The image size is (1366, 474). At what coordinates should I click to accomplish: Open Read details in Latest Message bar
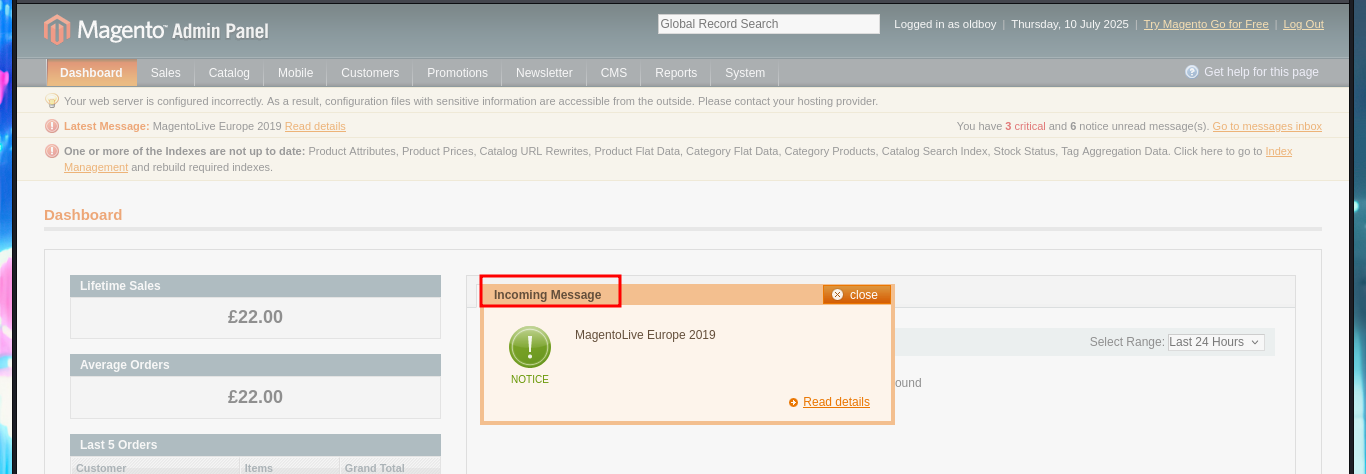(x=315, y=126)
